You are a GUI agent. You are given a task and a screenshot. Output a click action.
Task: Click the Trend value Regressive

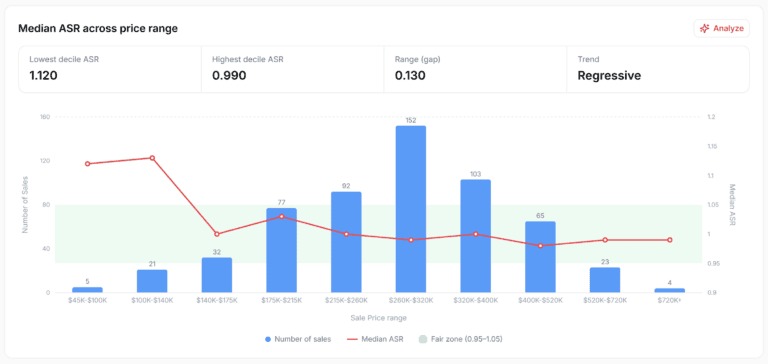pyautogui.click(x=609, y=75)
